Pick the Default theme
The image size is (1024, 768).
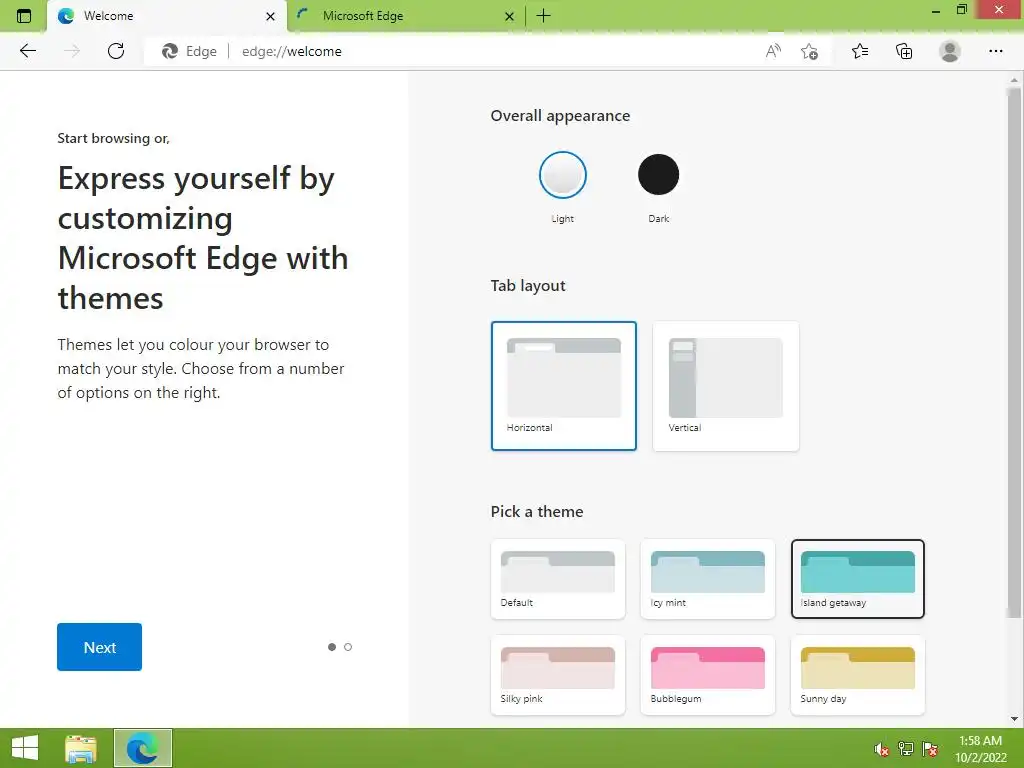pos(558,579)
